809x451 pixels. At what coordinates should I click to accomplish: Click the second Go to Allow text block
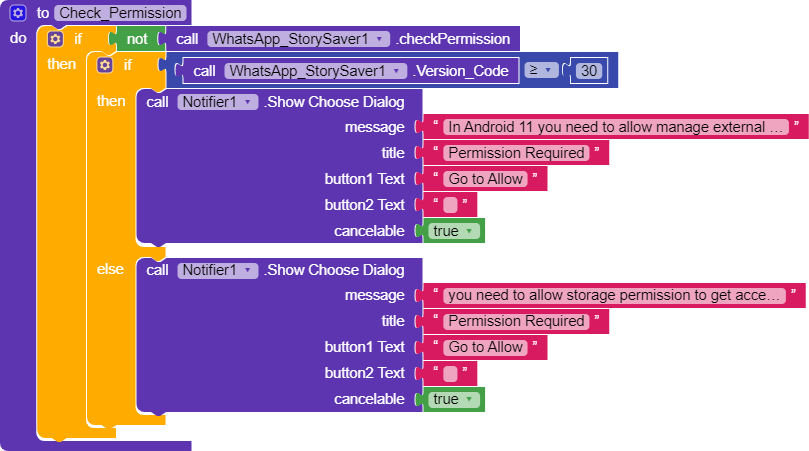tap(485, 347)
